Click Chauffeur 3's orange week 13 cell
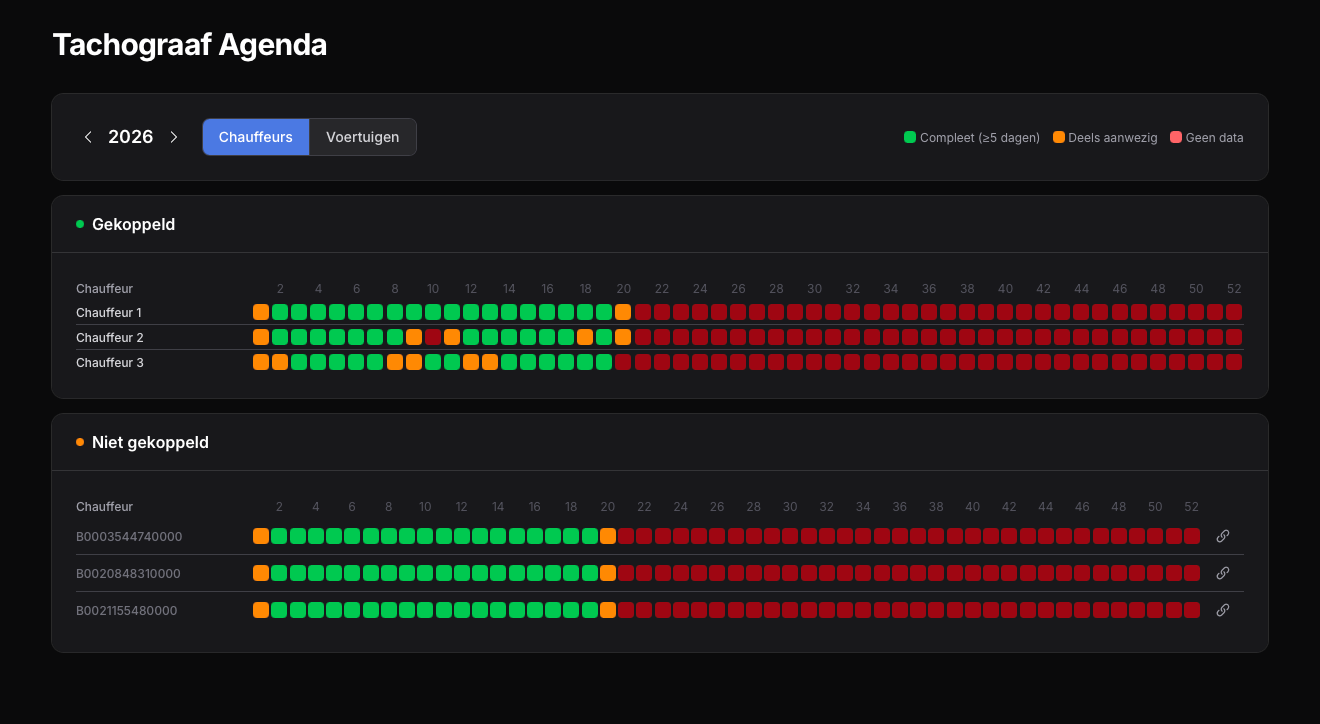Image resolution: width=1320 pixels, height=724 pixels. coord(490,362)
